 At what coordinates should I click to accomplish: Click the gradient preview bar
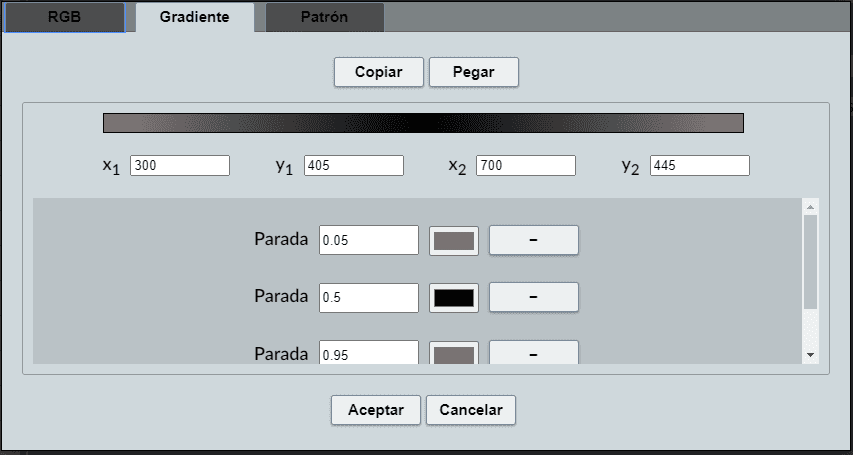pyautogui.click(x=423, y=123)
